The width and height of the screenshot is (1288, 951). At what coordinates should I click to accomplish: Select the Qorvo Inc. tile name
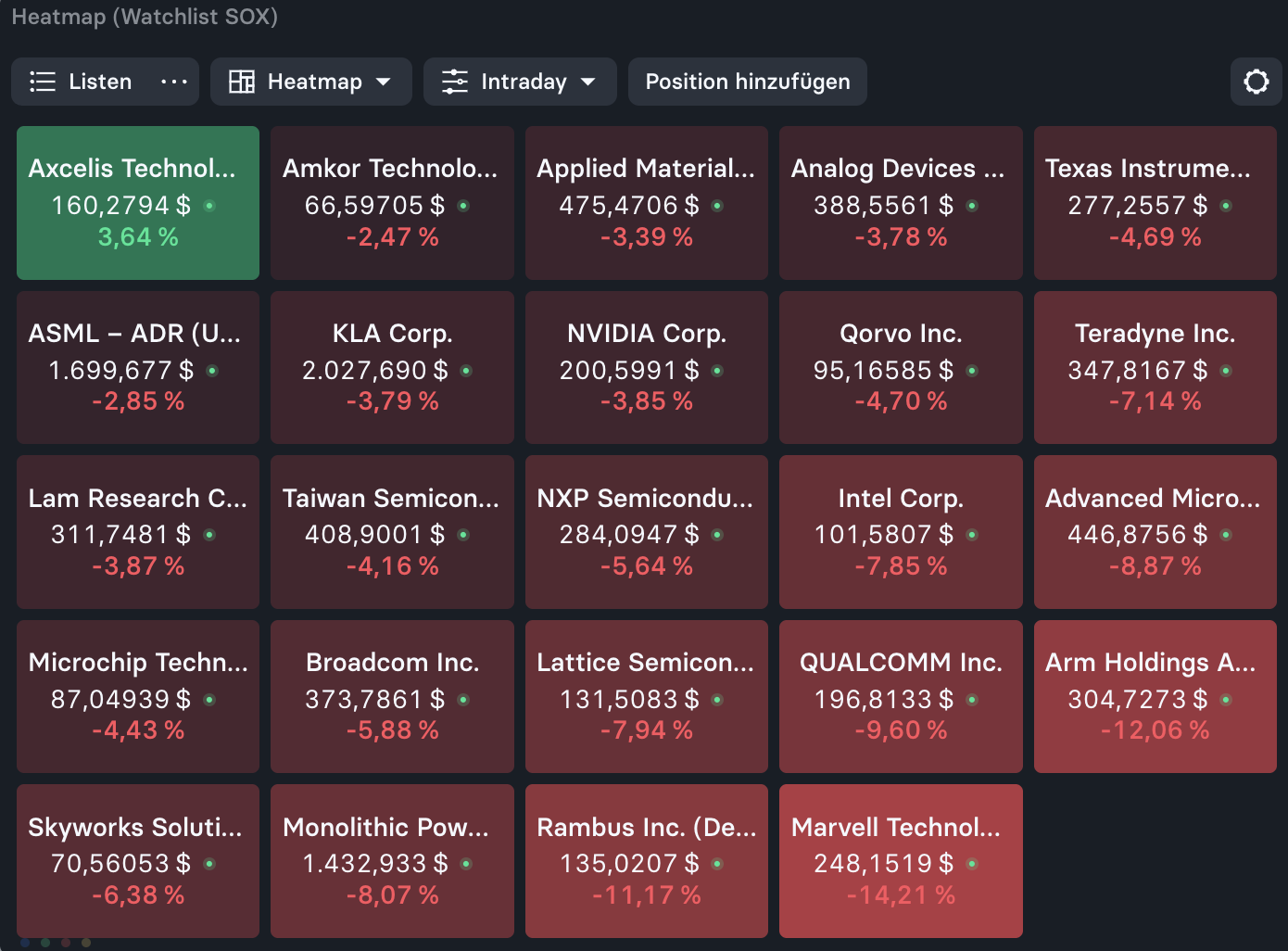click(901, 334)
